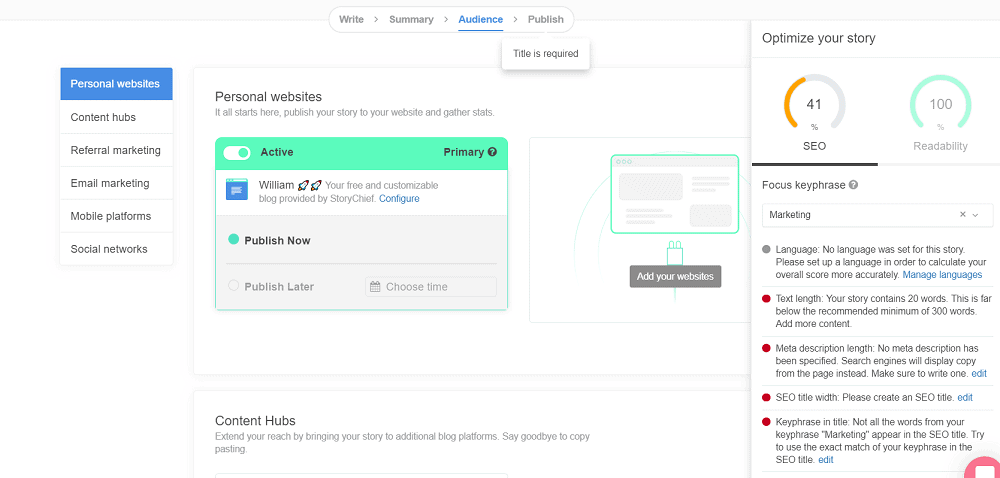Open Email marketing section
The image size is (1000, 478).
pyautogui.click(x=116, y=183)
